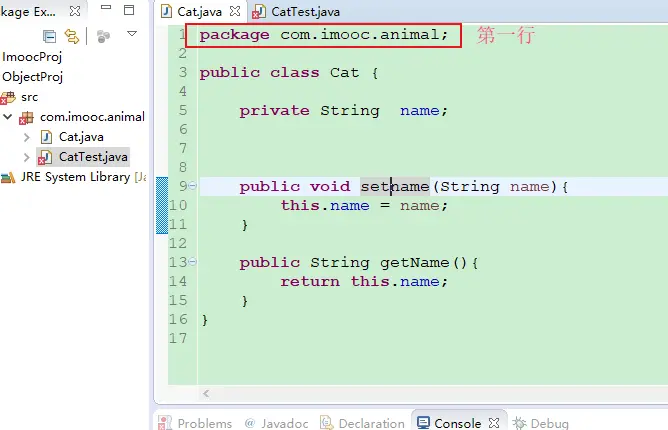Maximize the Package Explorer panel
This screenshot has width=668, height=430.
pos(129,10)
